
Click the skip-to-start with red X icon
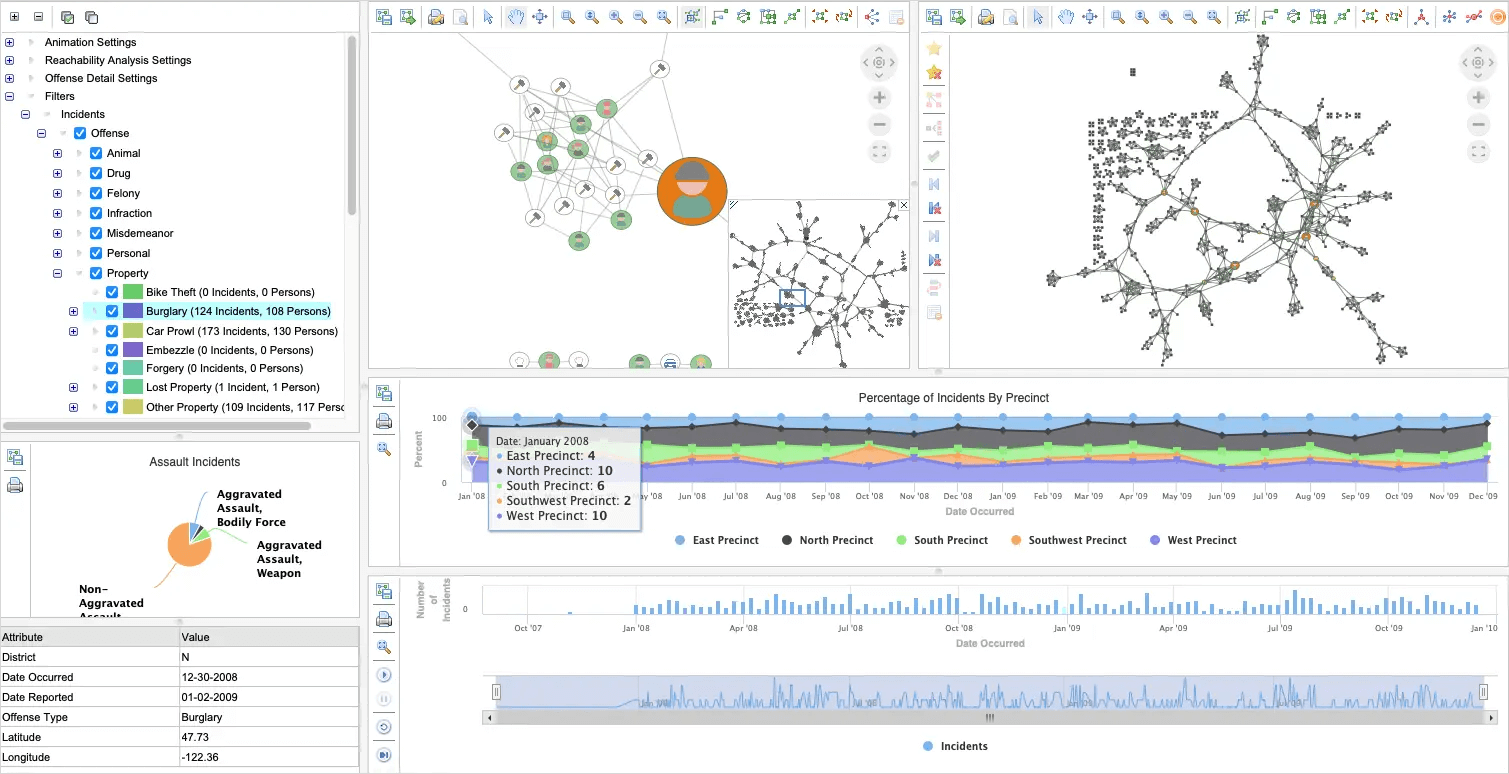(934, 209)
